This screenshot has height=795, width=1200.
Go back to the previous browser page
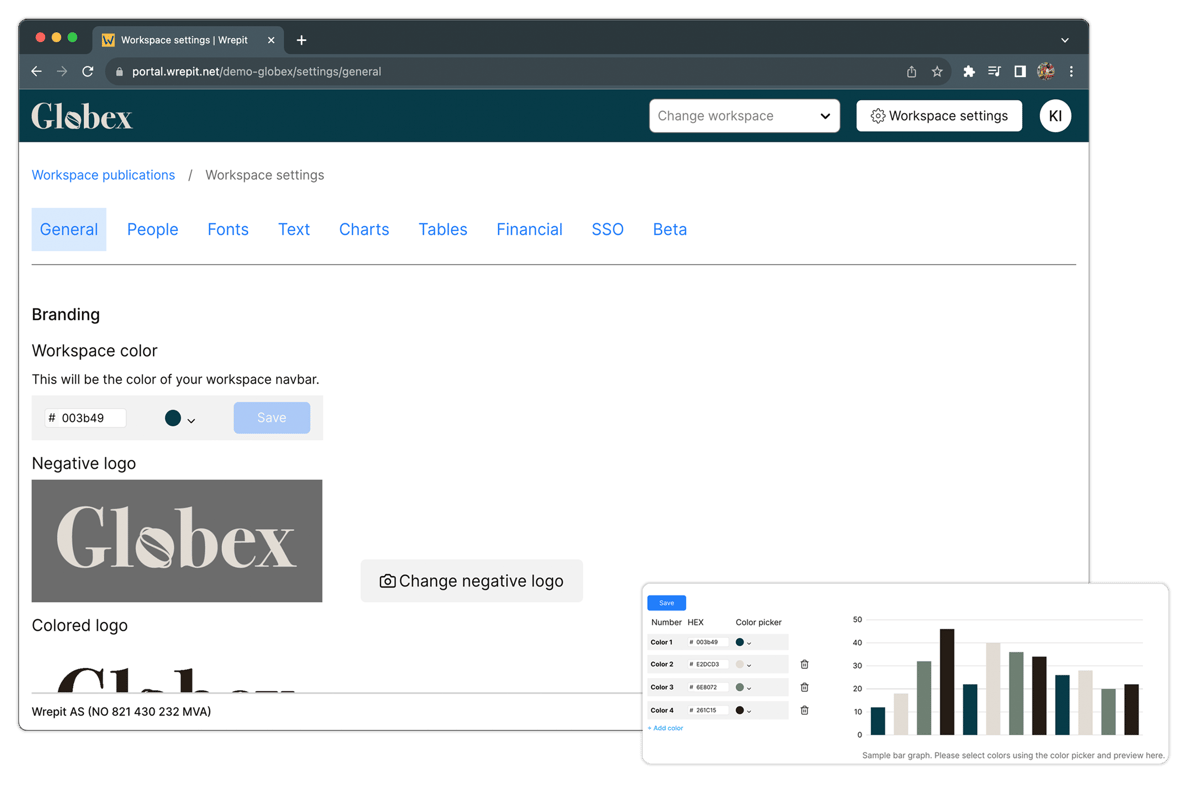[36, 71]
